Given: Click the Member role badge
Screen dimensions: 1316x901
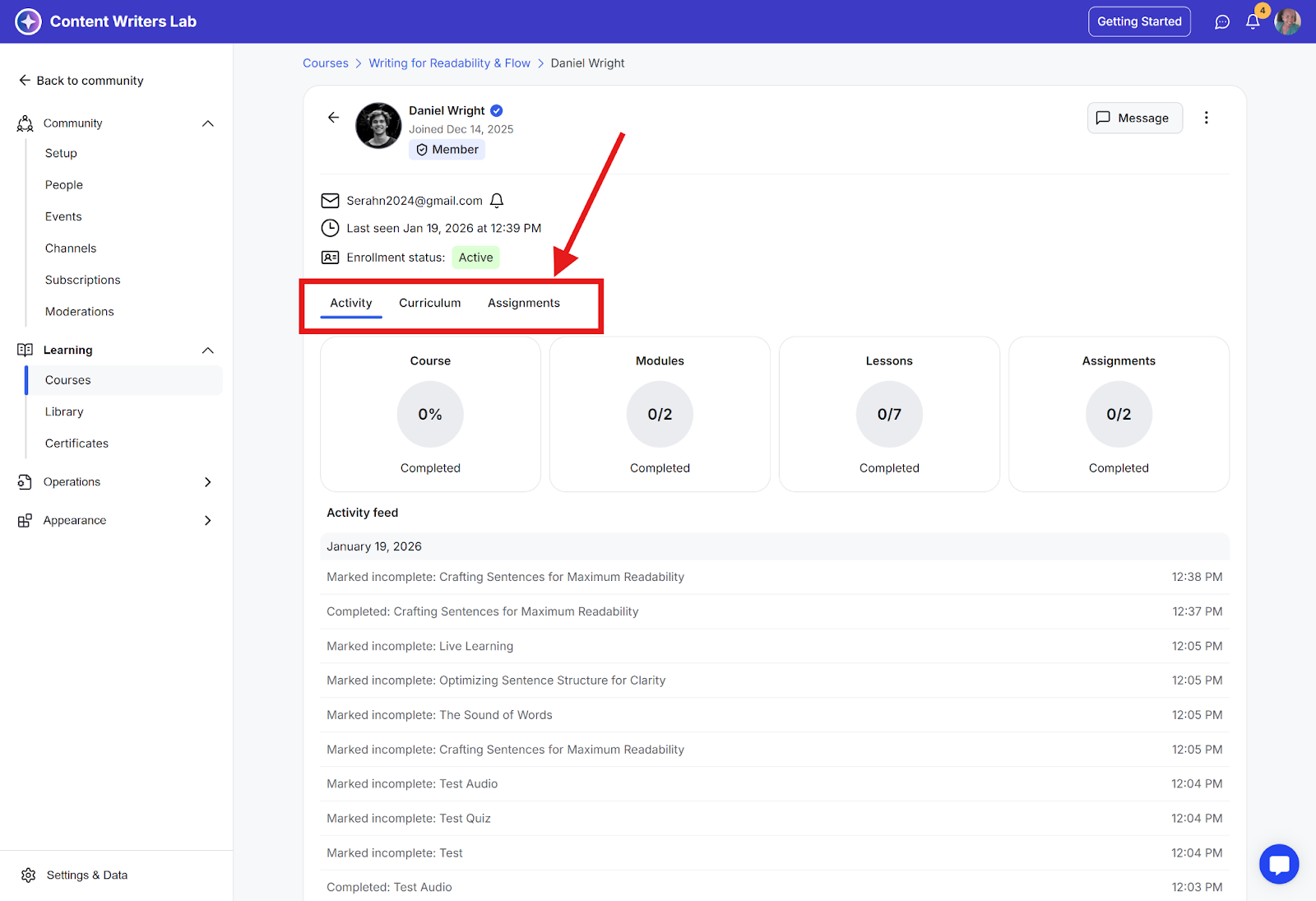Looking at the screenshot, I should point(447,150).
